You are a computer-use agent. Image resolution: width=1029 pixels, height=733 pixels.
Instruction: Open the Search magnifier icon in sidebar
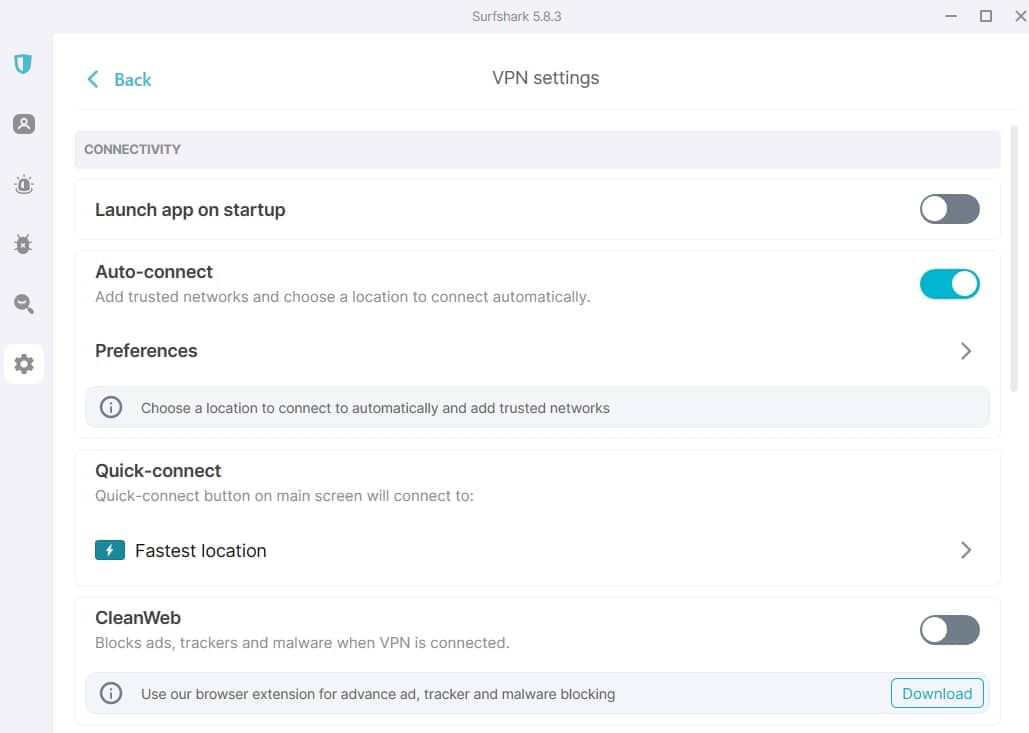tap(24, 304)
